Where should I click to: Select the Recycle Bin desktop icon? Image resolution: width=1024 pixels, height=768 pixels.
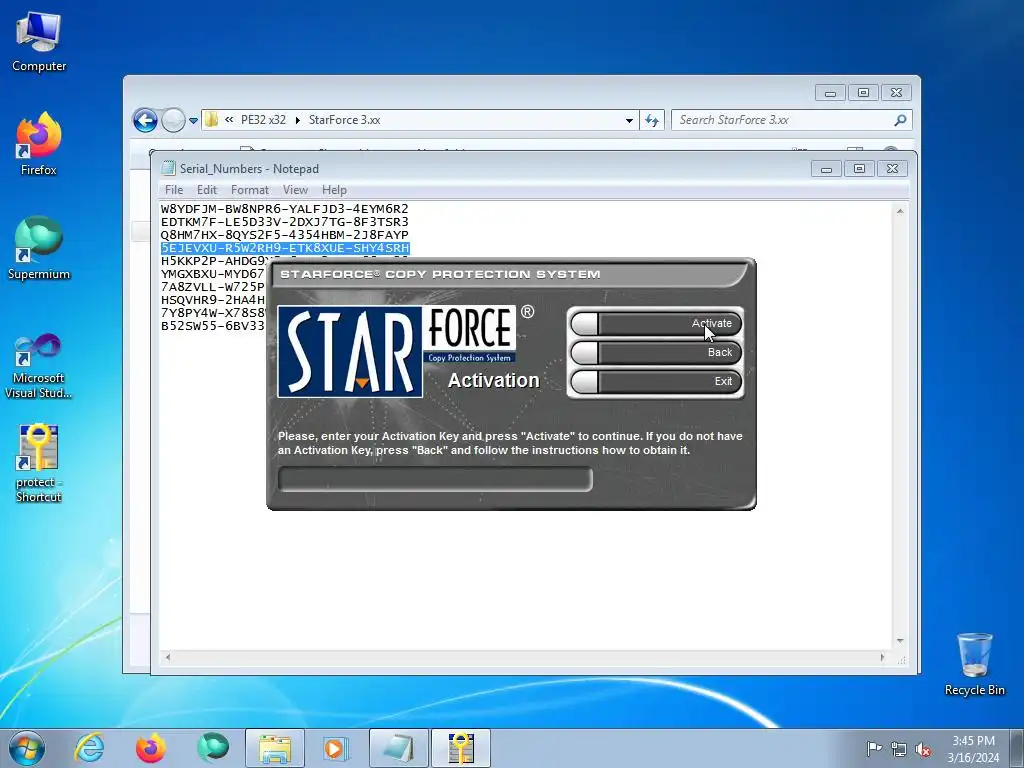coord(974,664)
